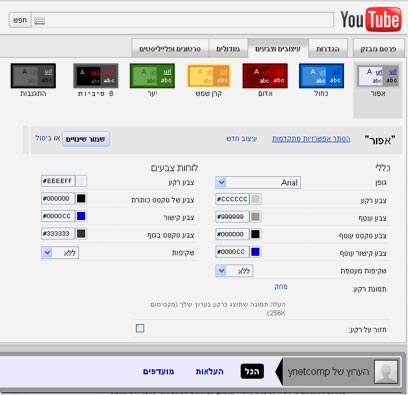This screenshot has width=408, height=395.
Task: Open the הגדרות settings tab
Action: (x=328, y=49)
